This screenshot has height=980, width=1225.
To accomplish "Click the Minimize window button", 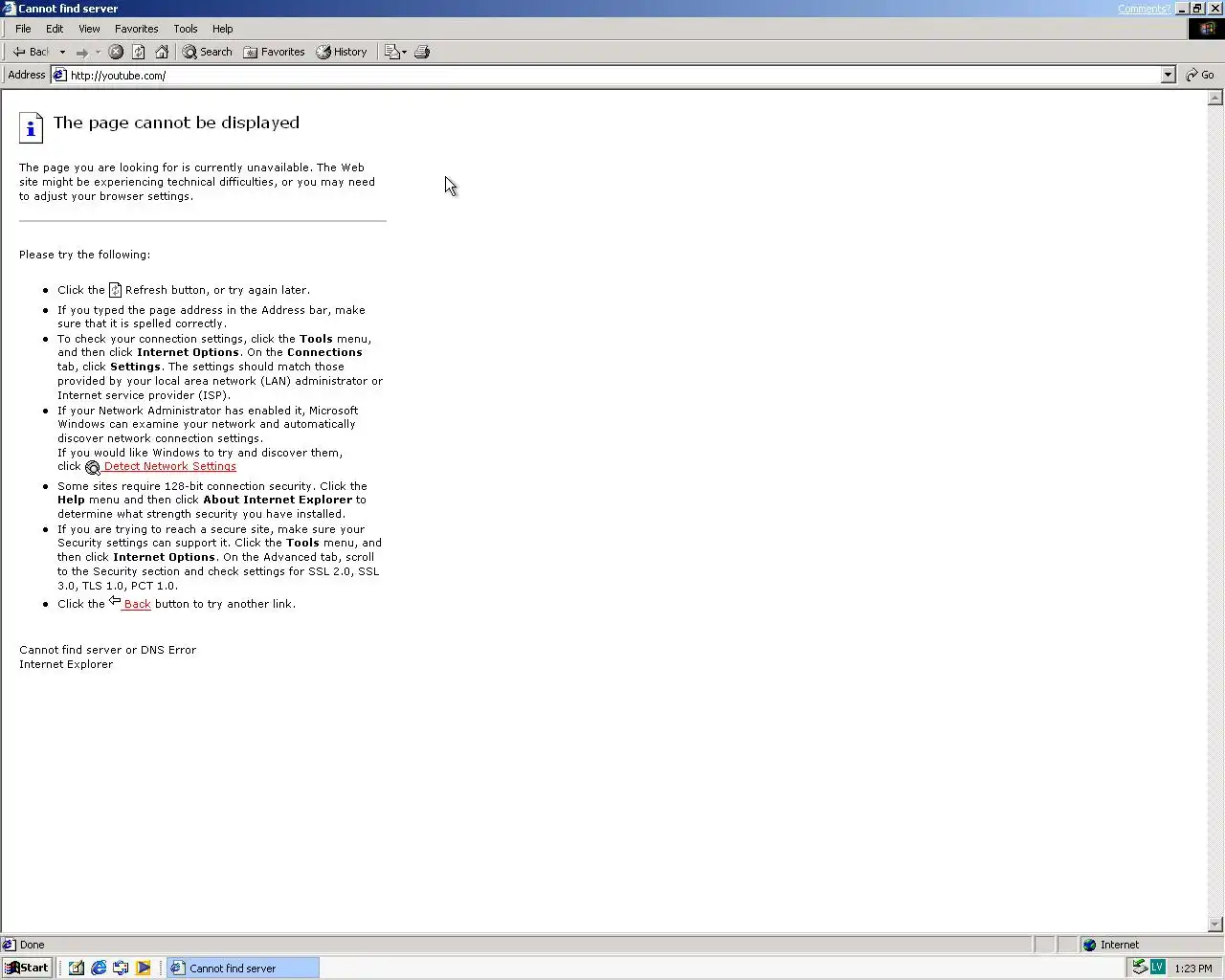I will pyautogui.click(x=1182, y=9).
